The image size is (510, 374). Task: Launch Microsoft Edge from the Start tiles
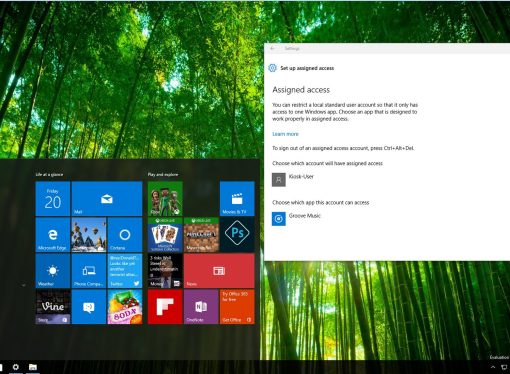tap(53, 235)
